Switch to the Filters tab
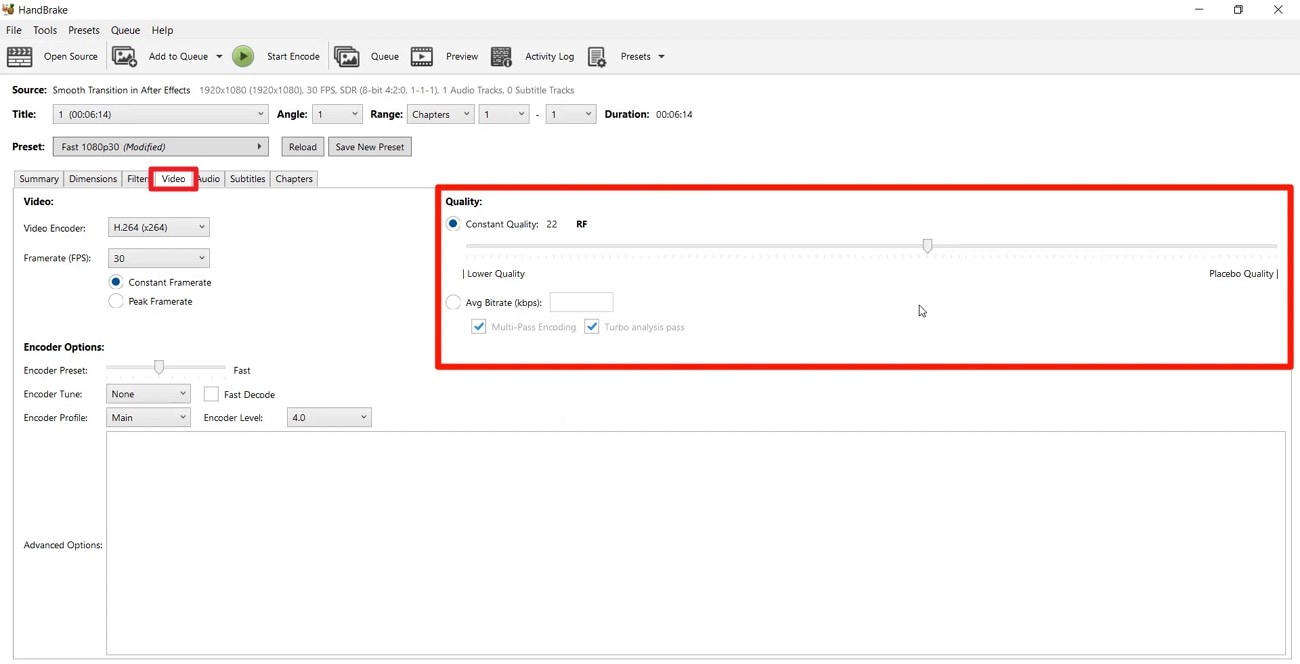1300x664 pixels. click(x=137, y=179)
